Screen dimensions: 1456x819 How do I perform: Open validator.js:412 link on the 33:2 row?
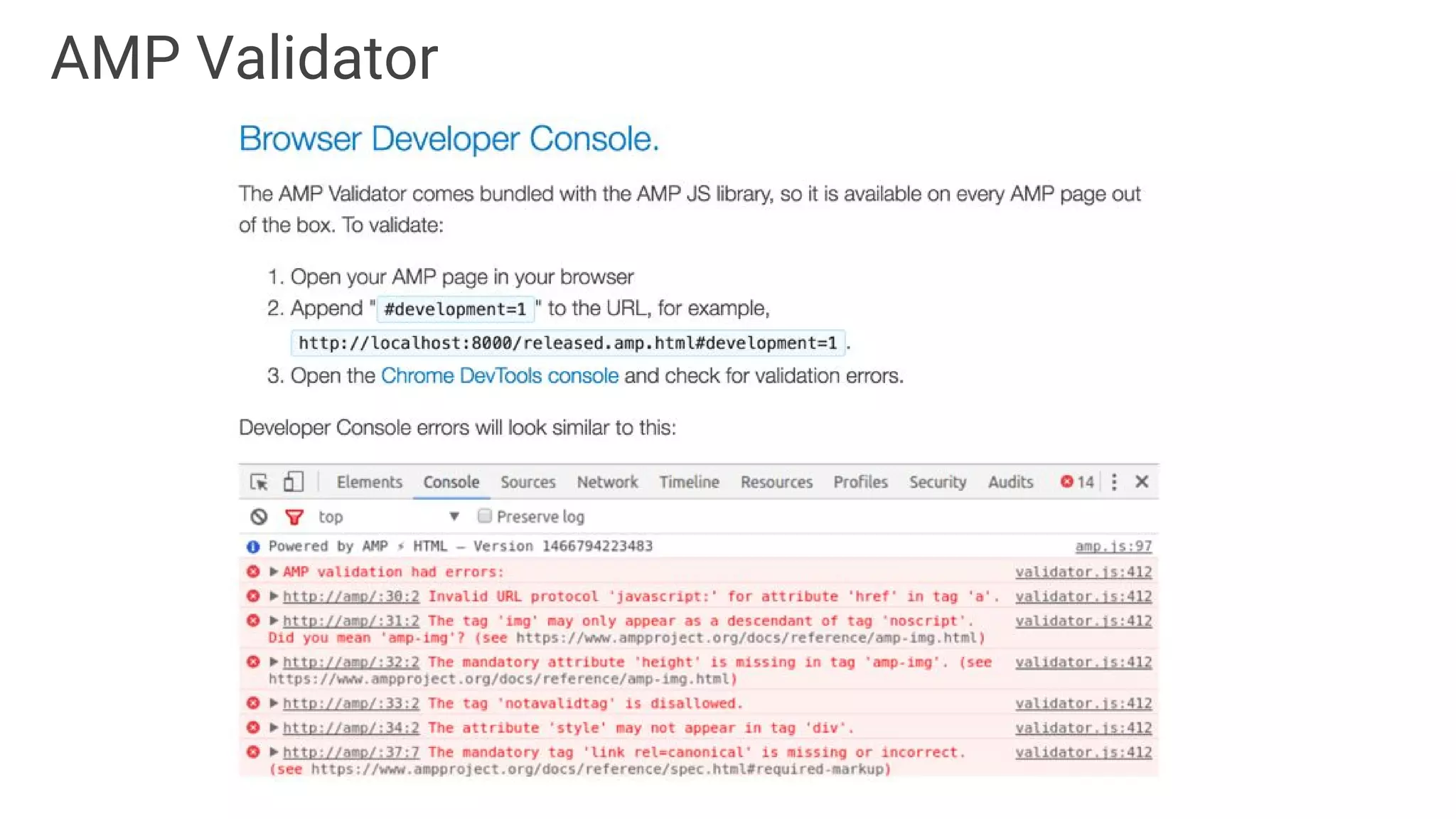click(x=1083, y=703)
